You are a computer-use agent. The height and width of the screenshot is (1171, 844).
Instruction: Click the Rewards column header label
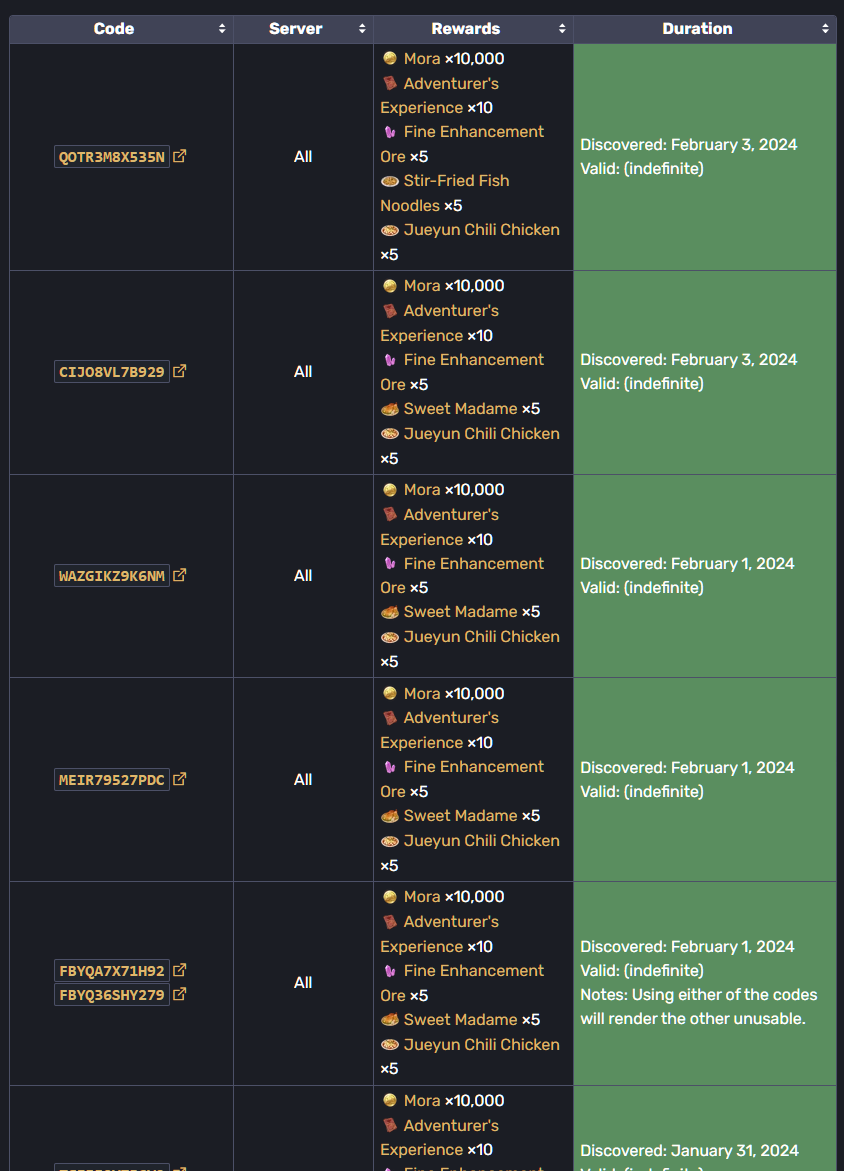[466, 29]
